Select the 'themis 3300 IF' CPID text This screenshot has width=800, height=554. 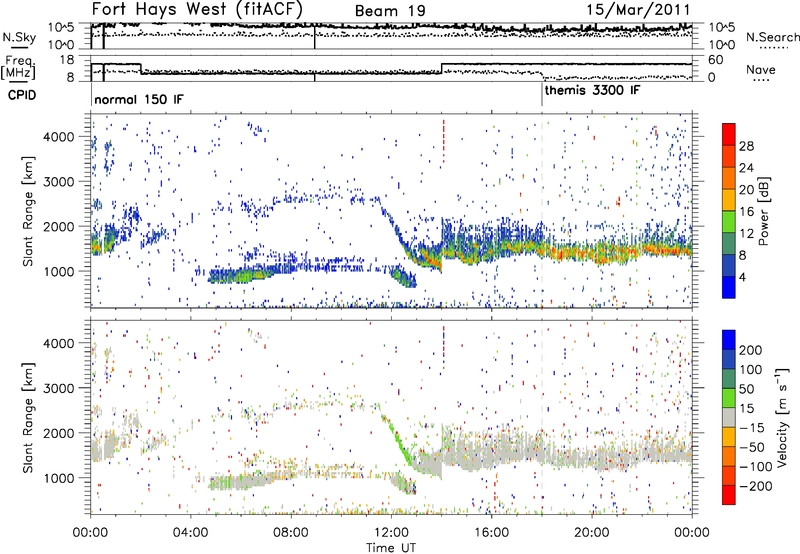[x=592, y=91]
